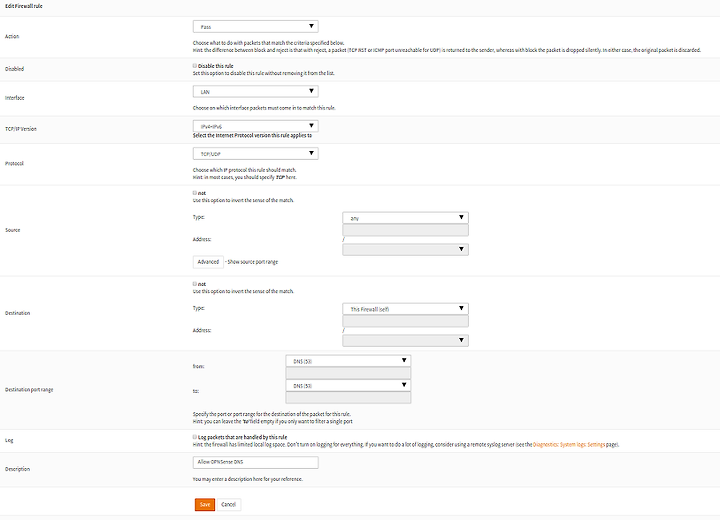Tick the Disable this rule checkbox
720x520 pixels.
195,66
